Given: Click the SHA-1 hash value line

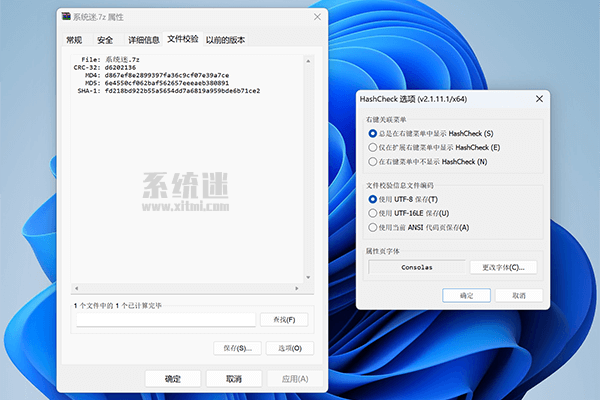Looking at the screenshot, I should [169, 91].
